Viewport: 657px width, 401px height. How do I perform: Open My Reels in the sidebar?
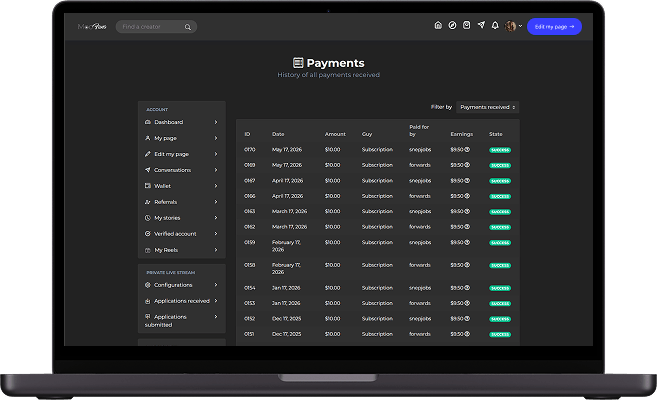[181, 250]
